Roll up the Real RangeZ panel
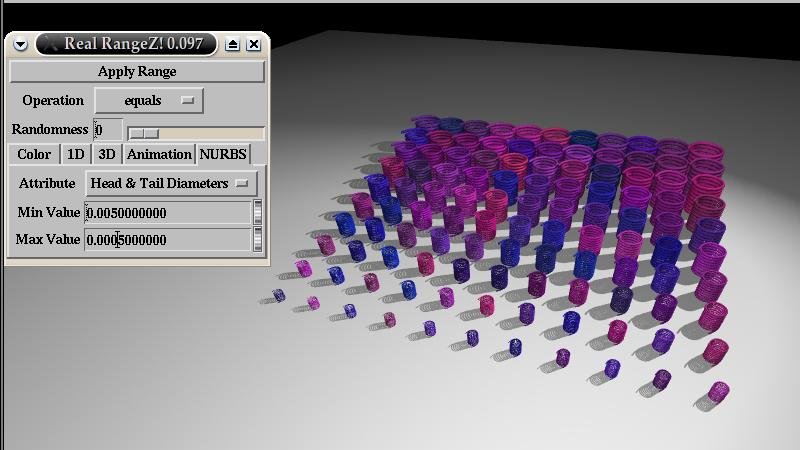800x450 pixels. (232, 44)
